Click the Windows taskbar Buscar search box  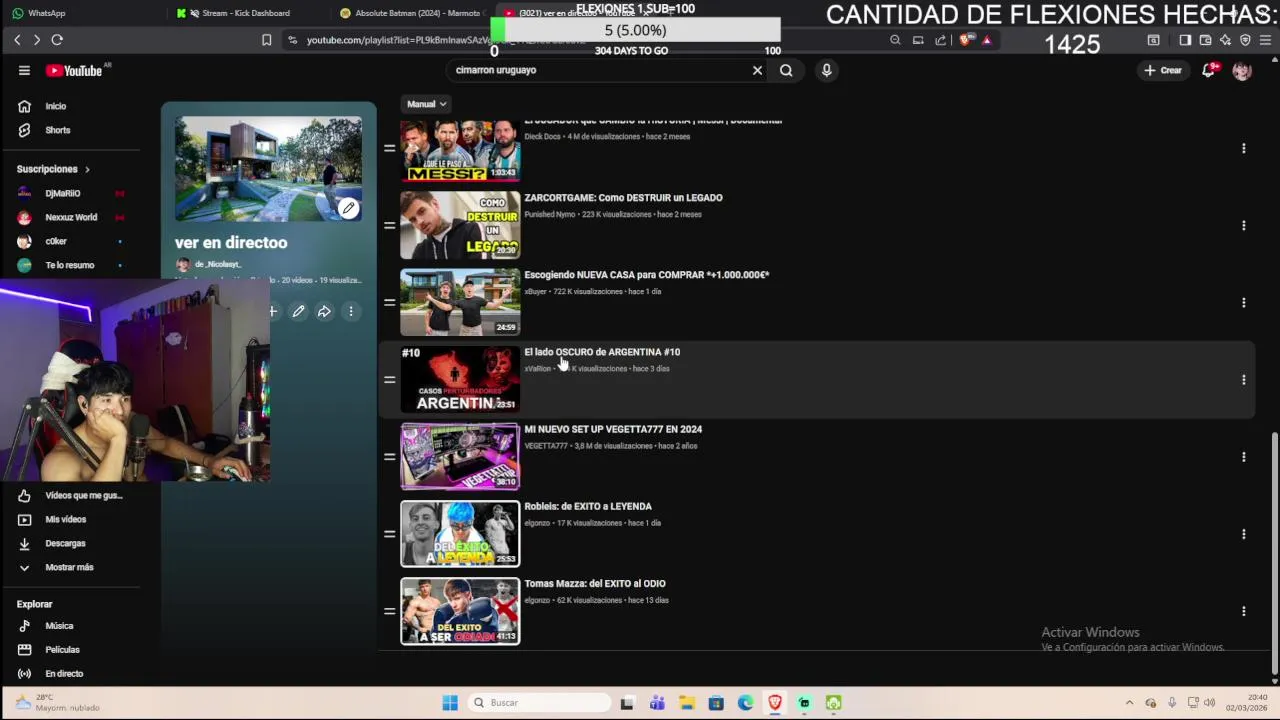(538, 703)
